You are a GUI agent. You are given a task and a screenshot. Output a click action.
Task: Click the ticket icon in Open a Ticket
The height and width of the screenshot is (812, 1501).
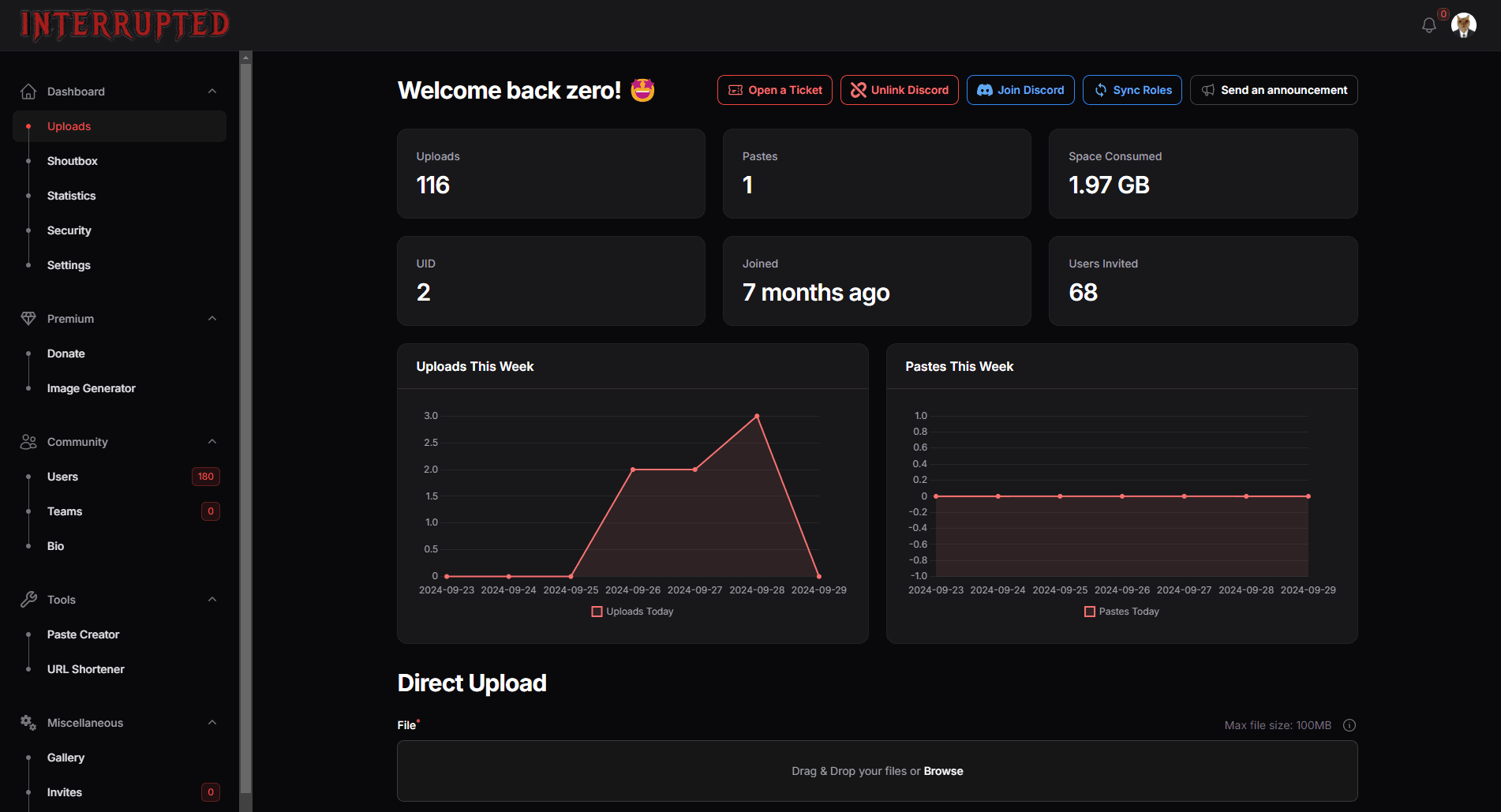tap(736, 90)
